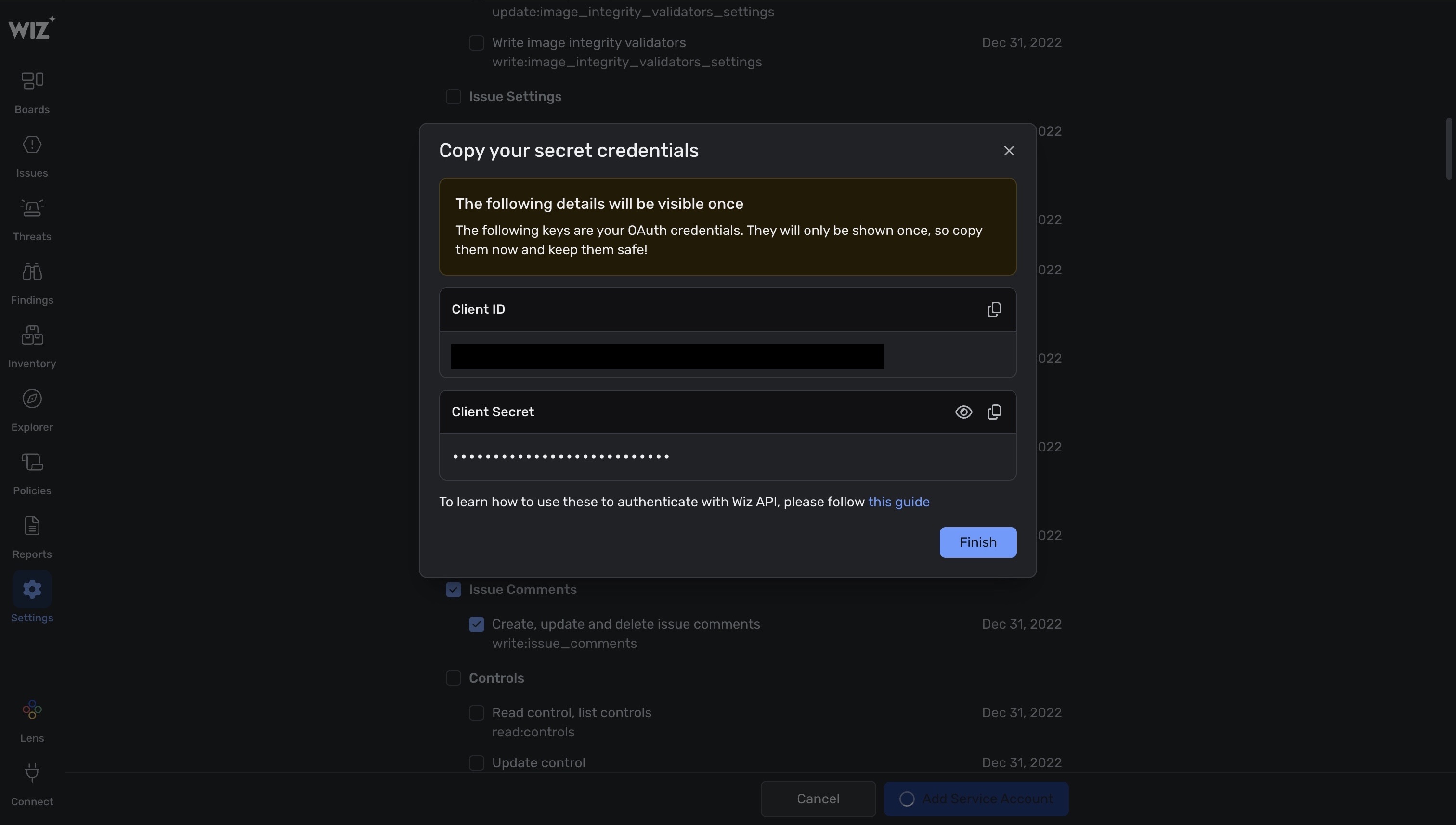Enable the Update control checkbox
Viewport: 1456px width, 825px height.
tap(477, 763)
